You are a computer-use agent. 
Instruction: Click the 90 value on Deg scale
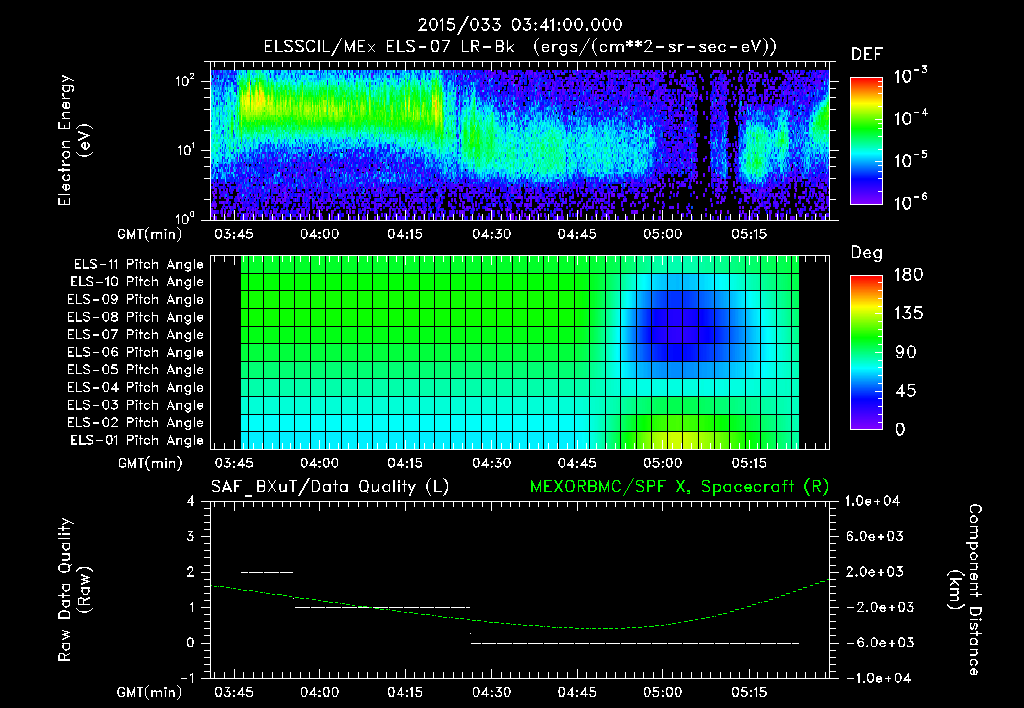(906, 353)
